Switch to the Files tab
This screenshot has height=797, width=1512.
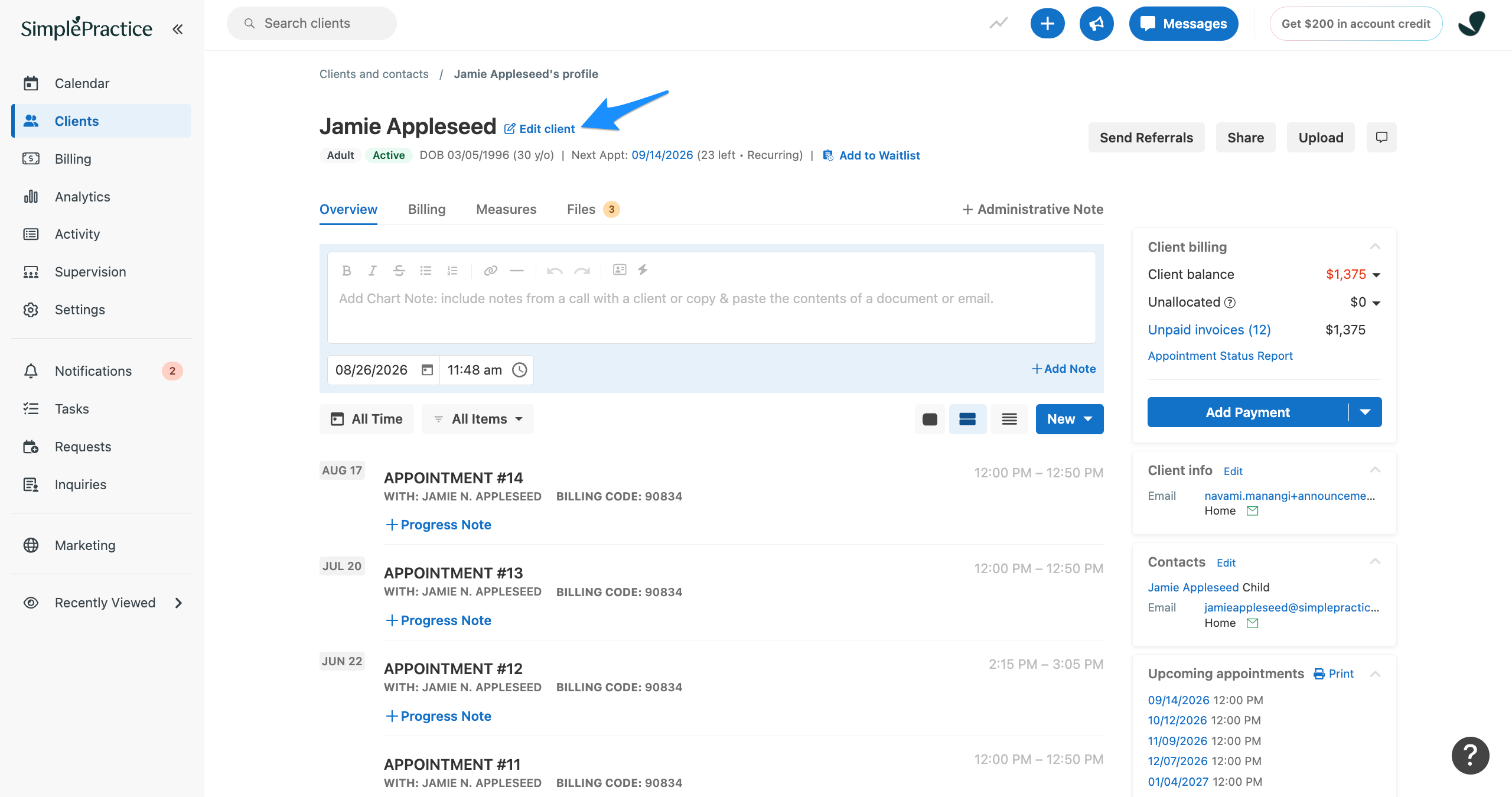[593, 209]
